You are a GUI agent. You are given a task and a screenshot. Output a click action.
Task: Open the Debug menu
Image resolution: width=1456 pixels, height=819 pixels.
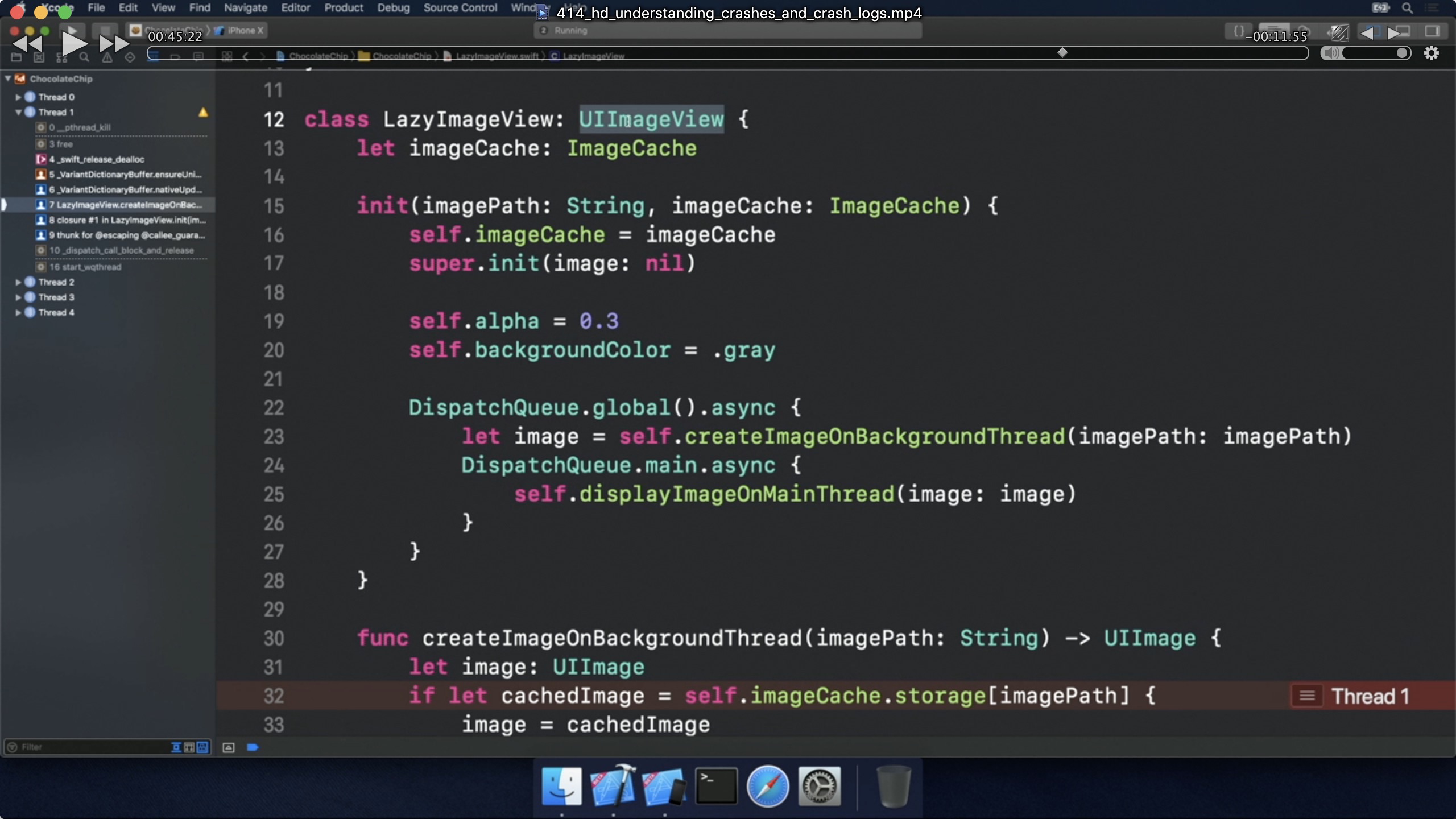(x=393, y=8)
